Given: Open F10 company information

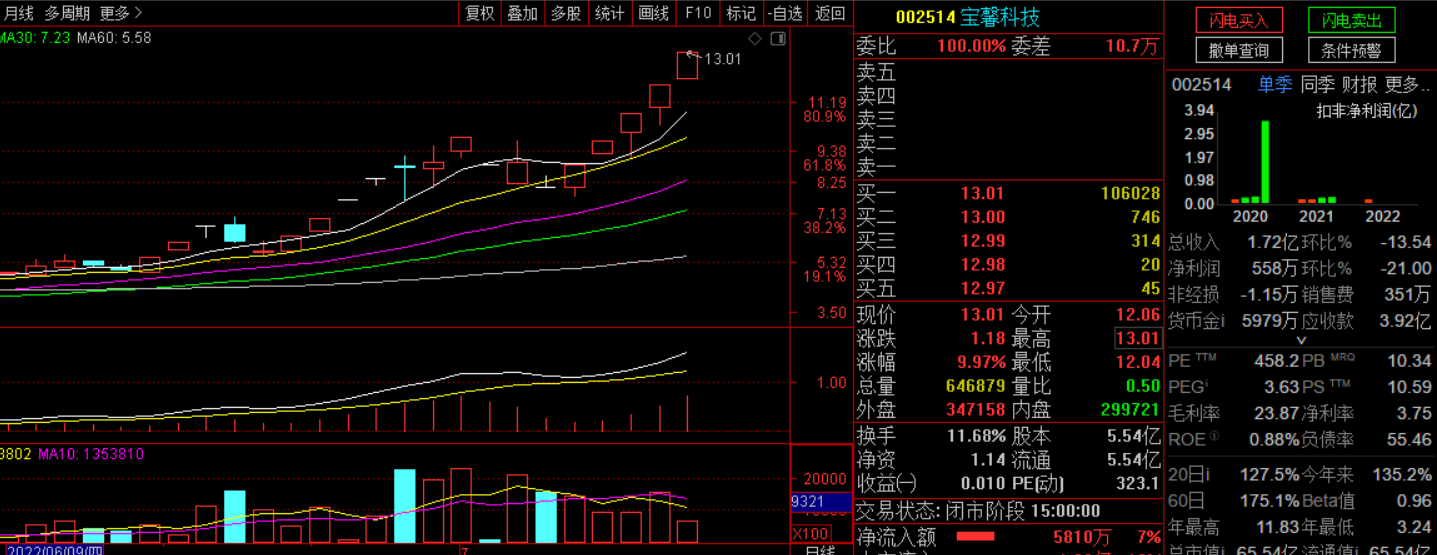Looking at the screenshot, I should (697, 13).
